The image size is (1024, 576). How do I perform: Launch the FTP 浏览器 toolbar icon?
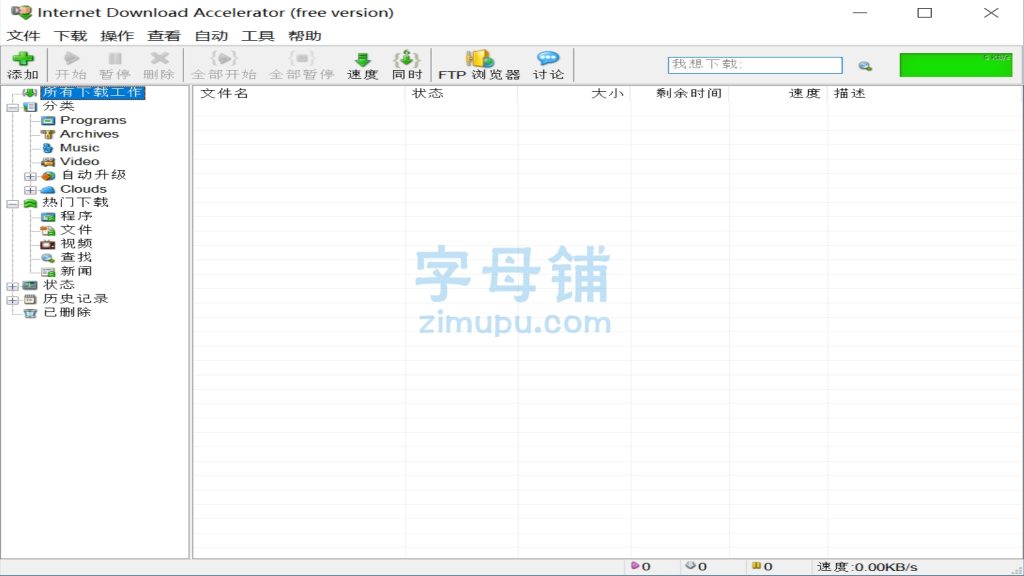tap(479, 59)
